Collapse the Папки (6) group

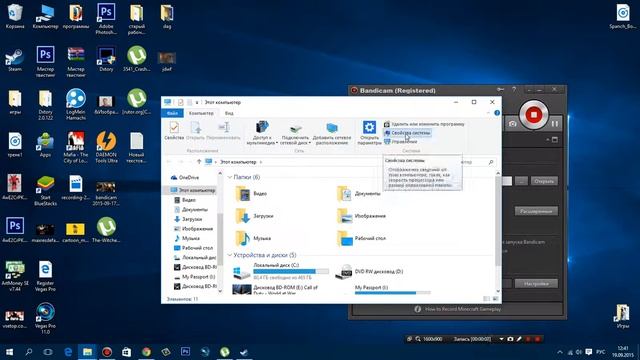[x=230, y=177]
